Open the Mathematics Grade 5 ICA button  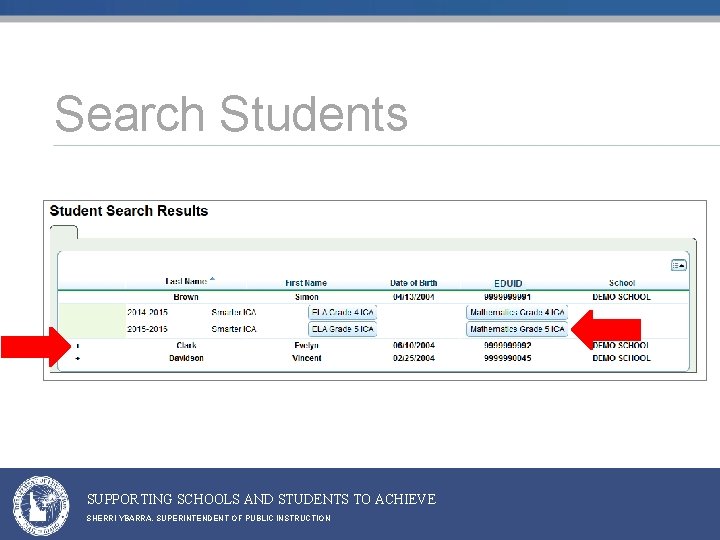[517, 329]
